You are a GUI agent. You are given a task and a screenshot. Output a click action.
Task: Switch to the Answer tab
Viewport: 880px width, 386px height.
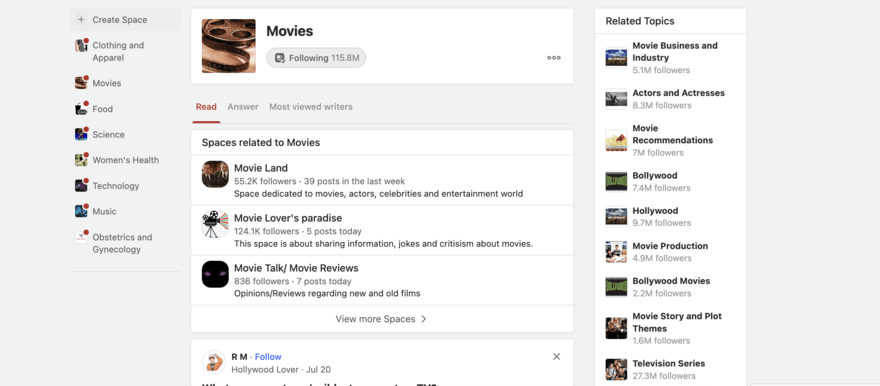coord(243,107)
